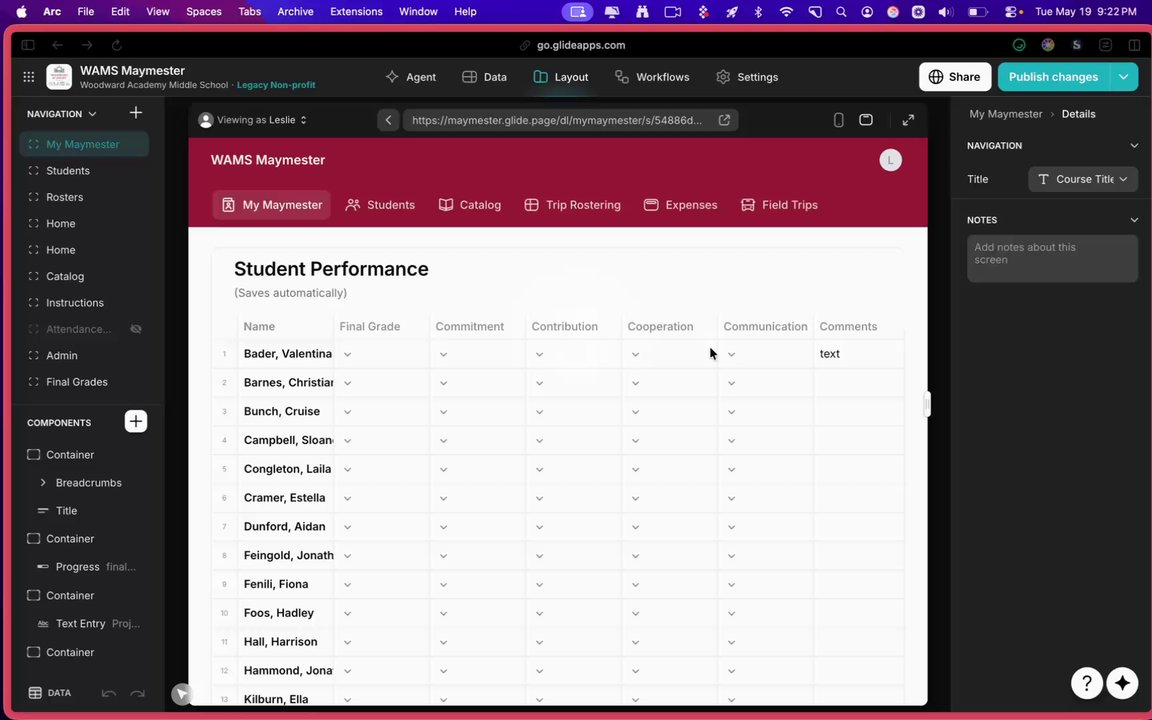
Task: Add a new component with plus button
Action: point(135,421)
